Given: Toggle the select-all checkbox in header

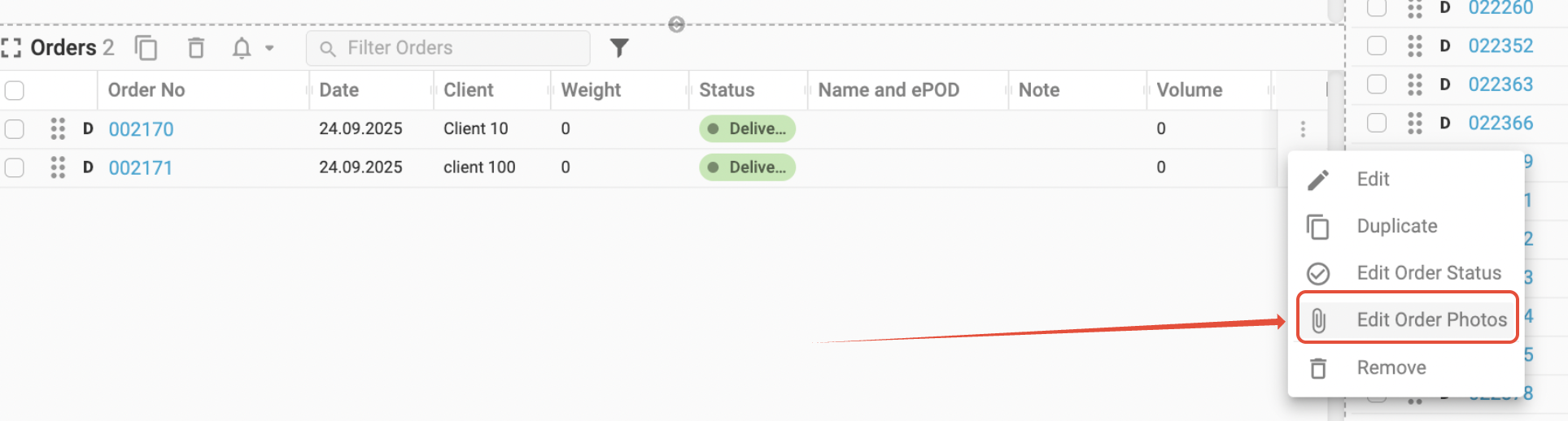Looking at the screenshot, I should [x=15, y=90].
